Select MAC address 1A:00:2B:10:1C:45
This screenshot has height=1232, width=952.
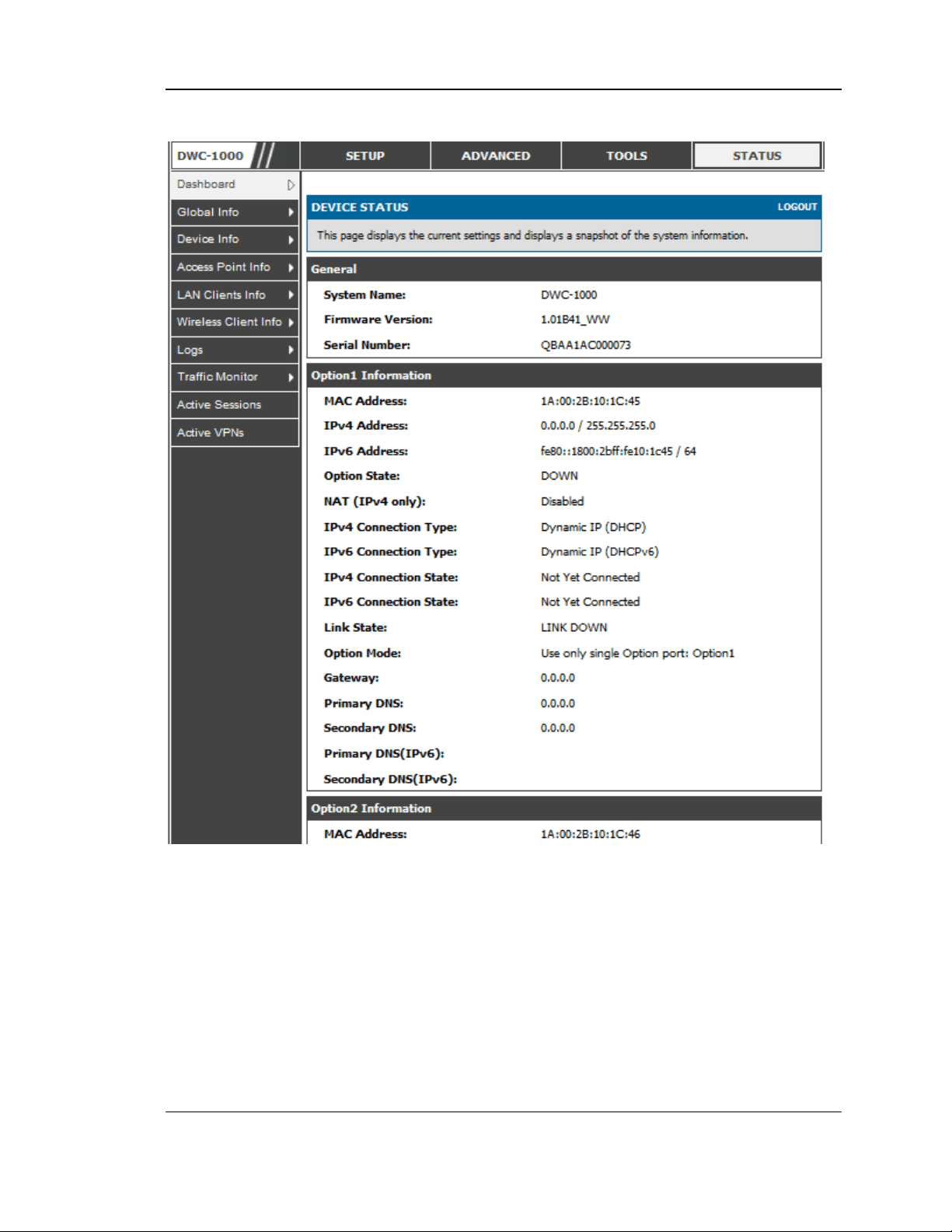[x=591, y=401]
